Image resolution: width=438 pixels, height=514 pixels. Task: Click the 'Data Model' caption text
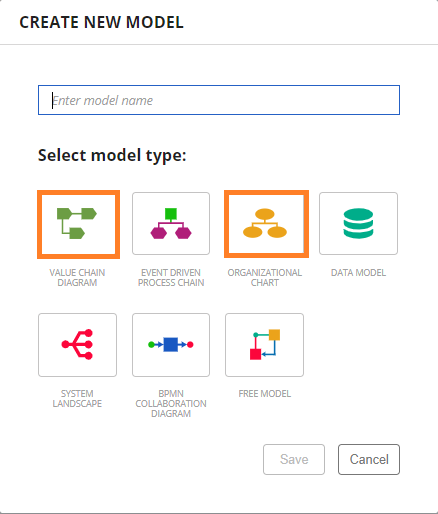click(358, 273)
